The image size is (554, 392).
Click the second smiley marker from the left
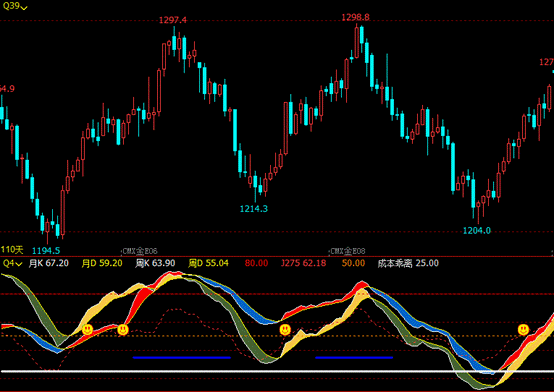point(123,330)
